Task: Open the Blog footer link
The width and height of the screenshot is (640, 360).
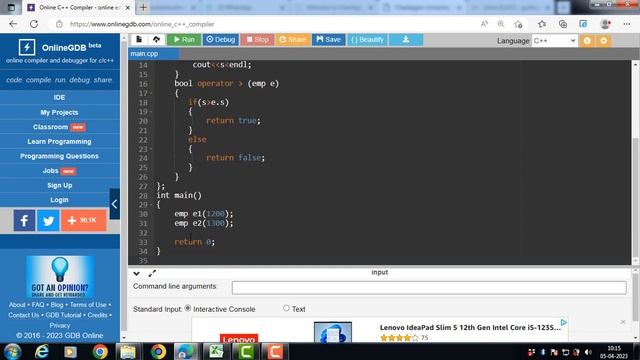Action: [57, 304]
